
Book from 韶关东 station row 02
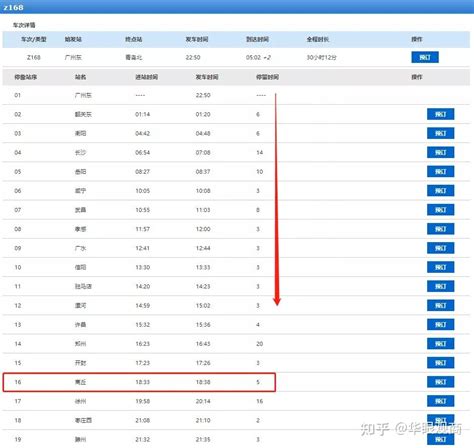[440, 114]
